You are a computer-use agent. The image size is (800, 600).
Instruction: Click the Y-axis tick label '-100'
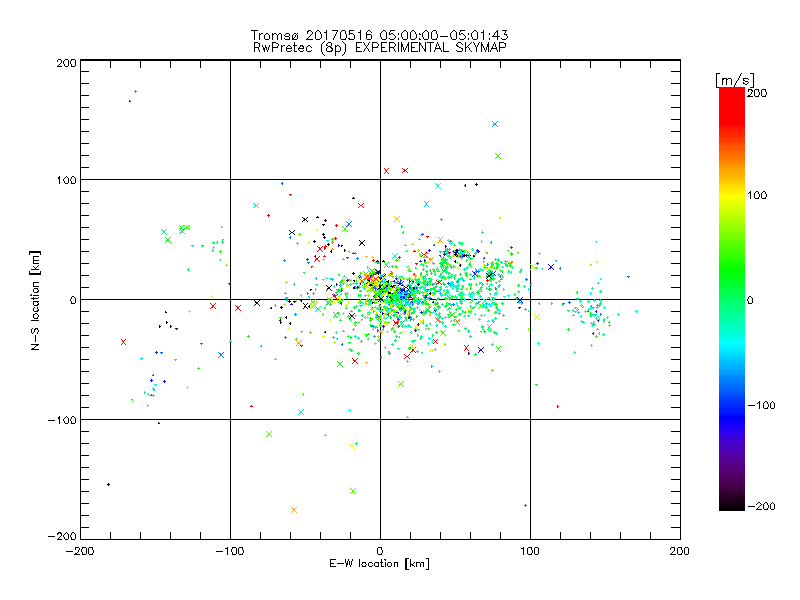coord(62,420)
